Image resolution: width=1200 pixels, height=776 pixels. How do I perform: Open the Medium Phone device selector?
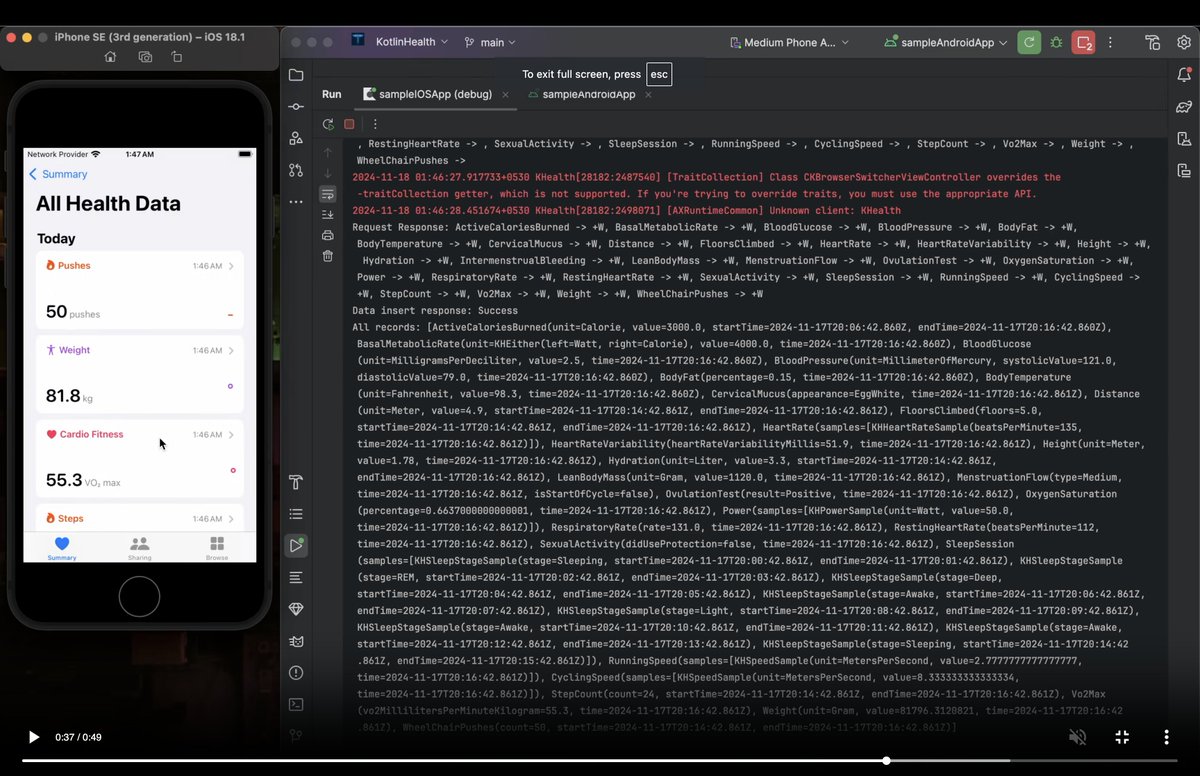click(790, 42)
